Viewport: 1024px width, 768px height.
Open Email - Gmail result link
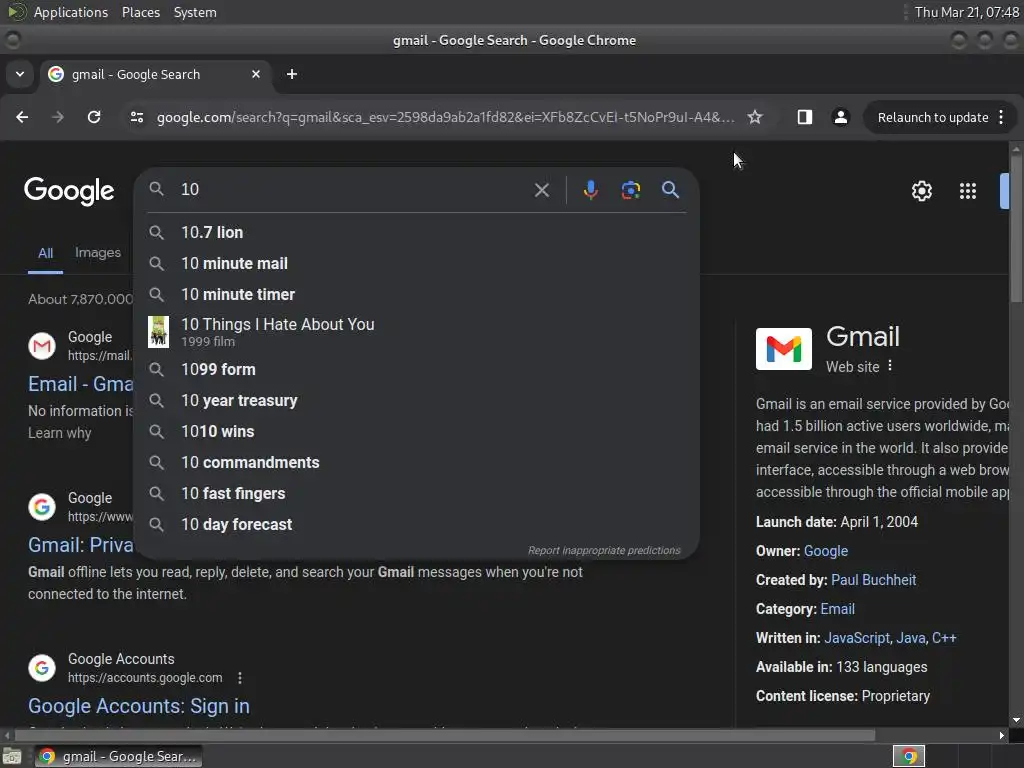[x=80, y=384]
